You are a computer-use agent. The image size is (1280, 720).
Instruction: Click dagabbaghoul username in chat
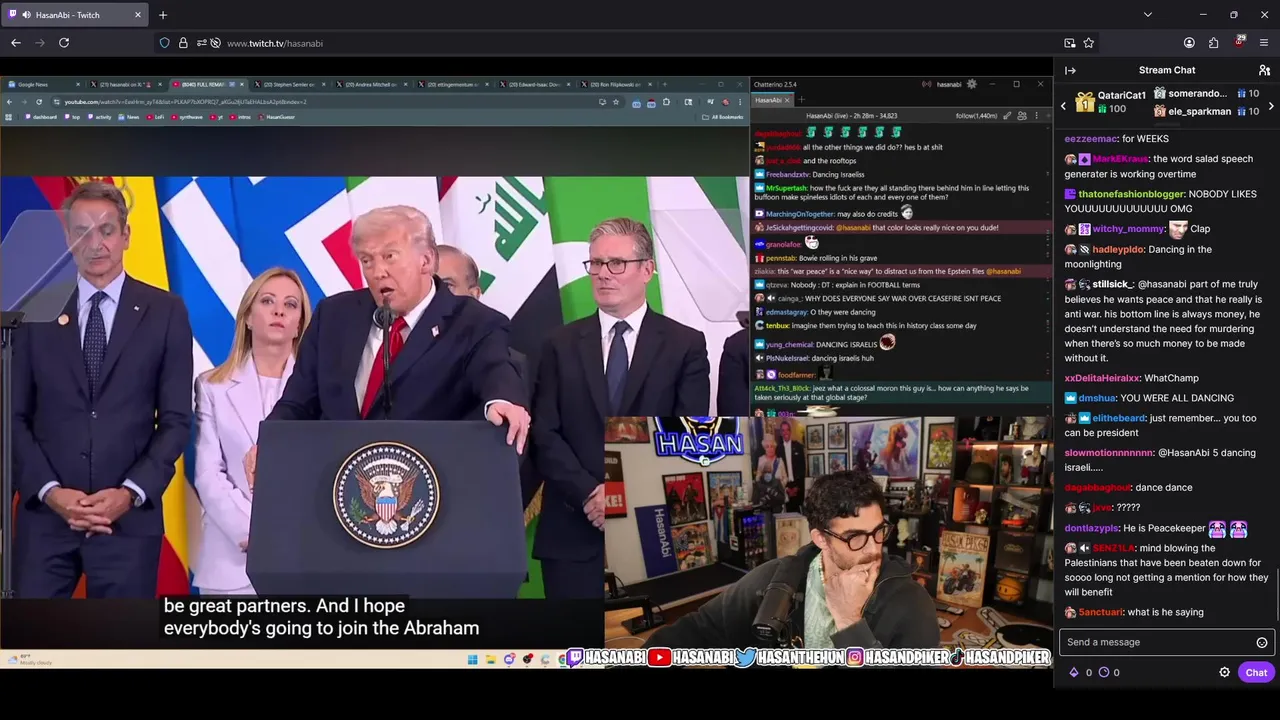(1098, 488)
